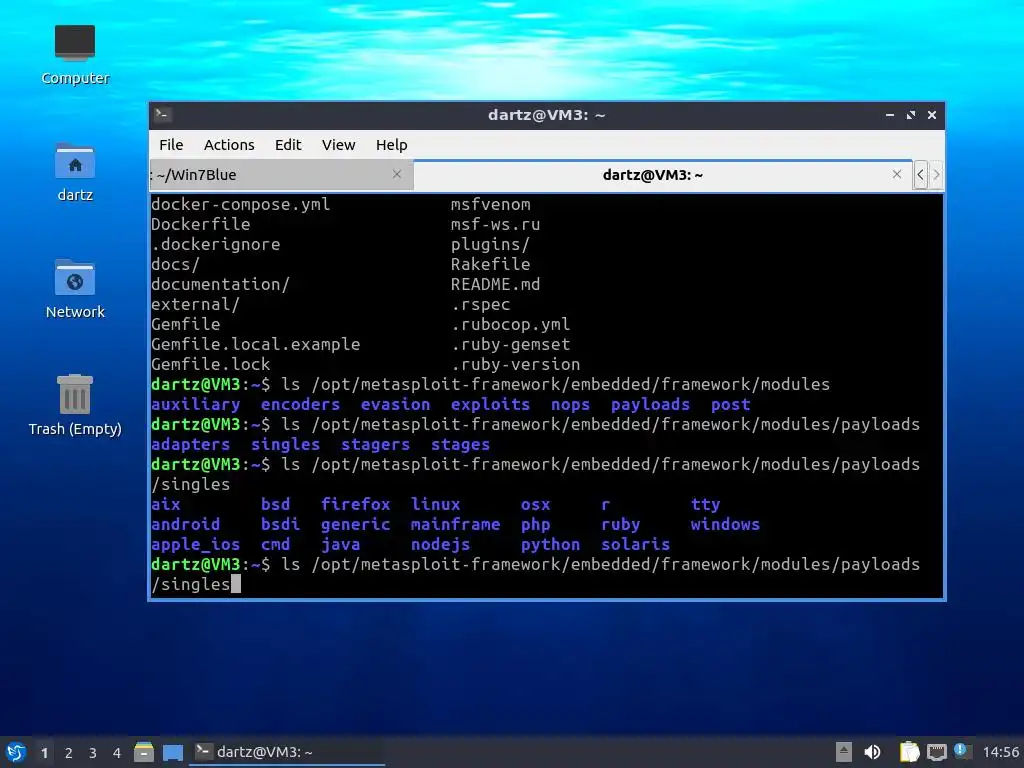Click 'android' in the singles listing
1024x768 pixels.
click(185, 524)
